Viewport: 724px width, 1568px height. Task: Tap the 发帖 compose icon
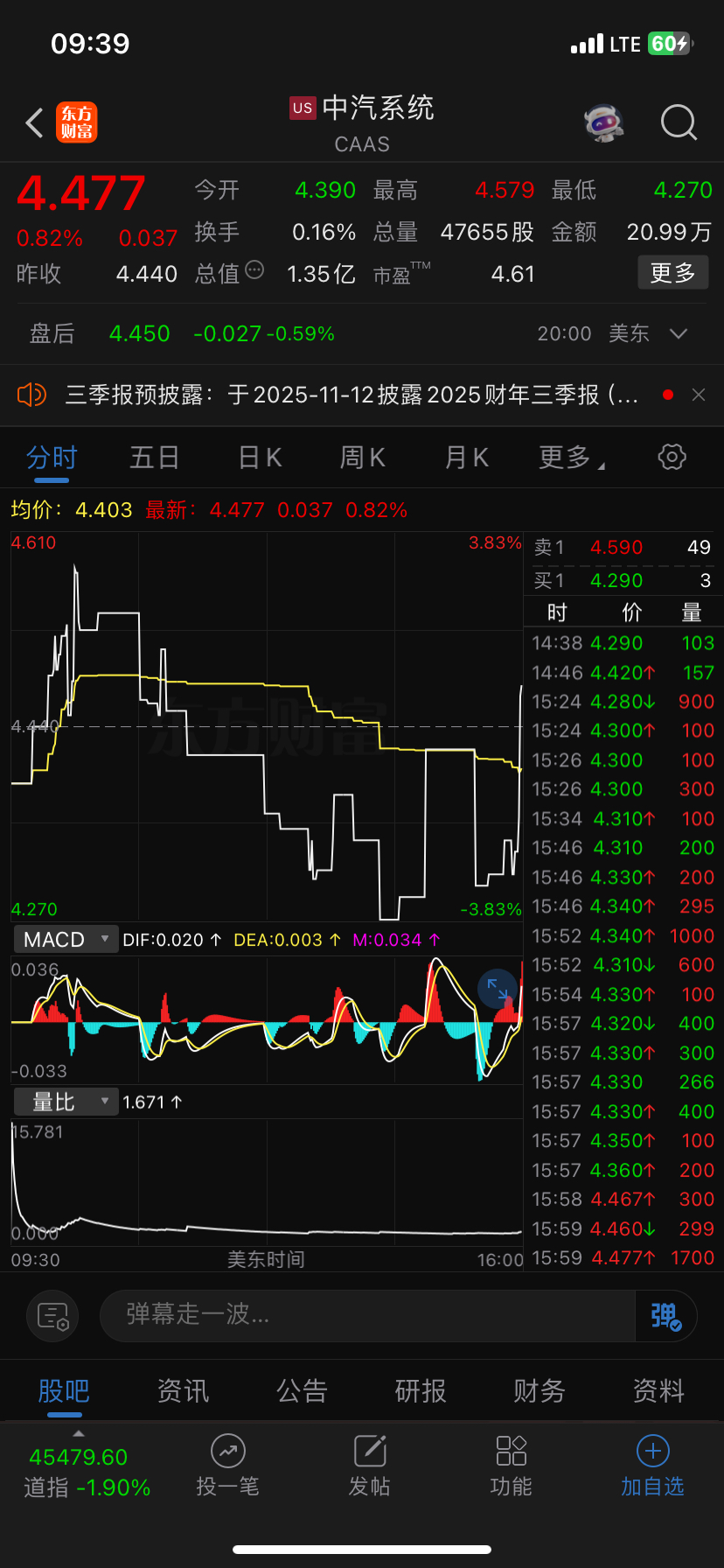[370, 1451]
